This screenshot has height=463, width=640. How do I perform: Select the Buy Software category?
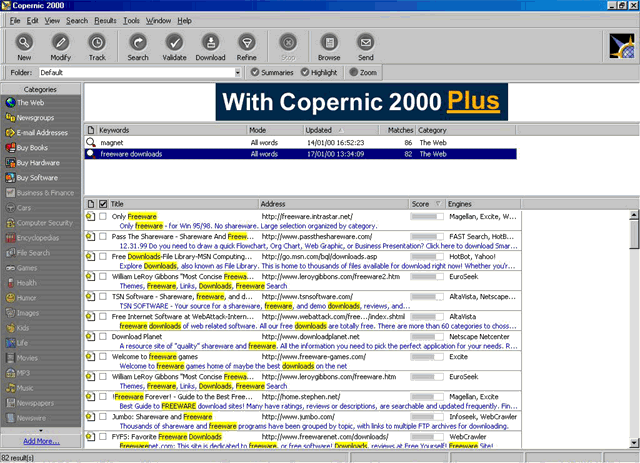tap(37, 177)
